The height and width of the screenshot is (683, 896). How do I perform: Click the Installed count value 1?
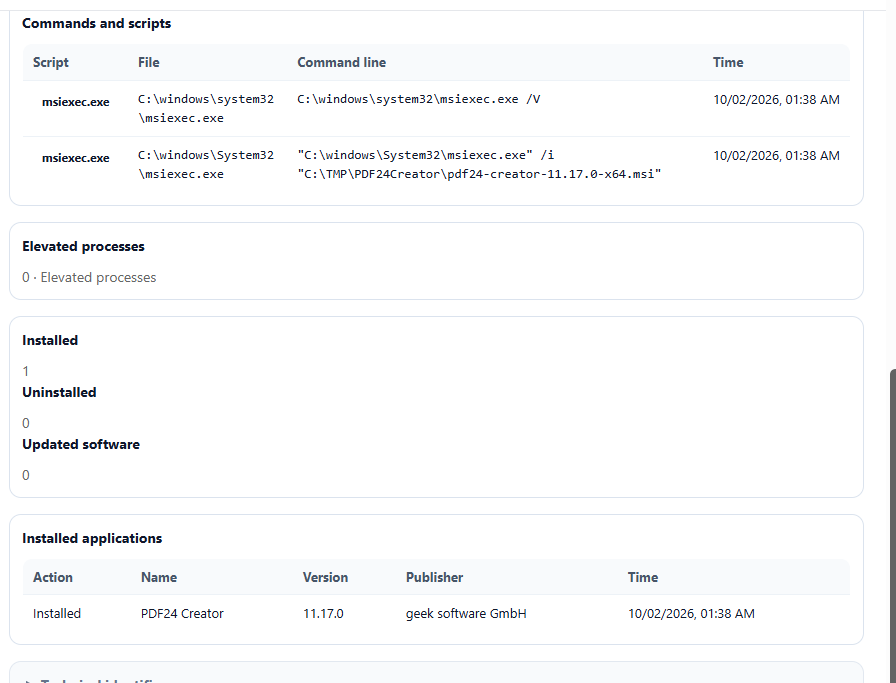point(26,371)
